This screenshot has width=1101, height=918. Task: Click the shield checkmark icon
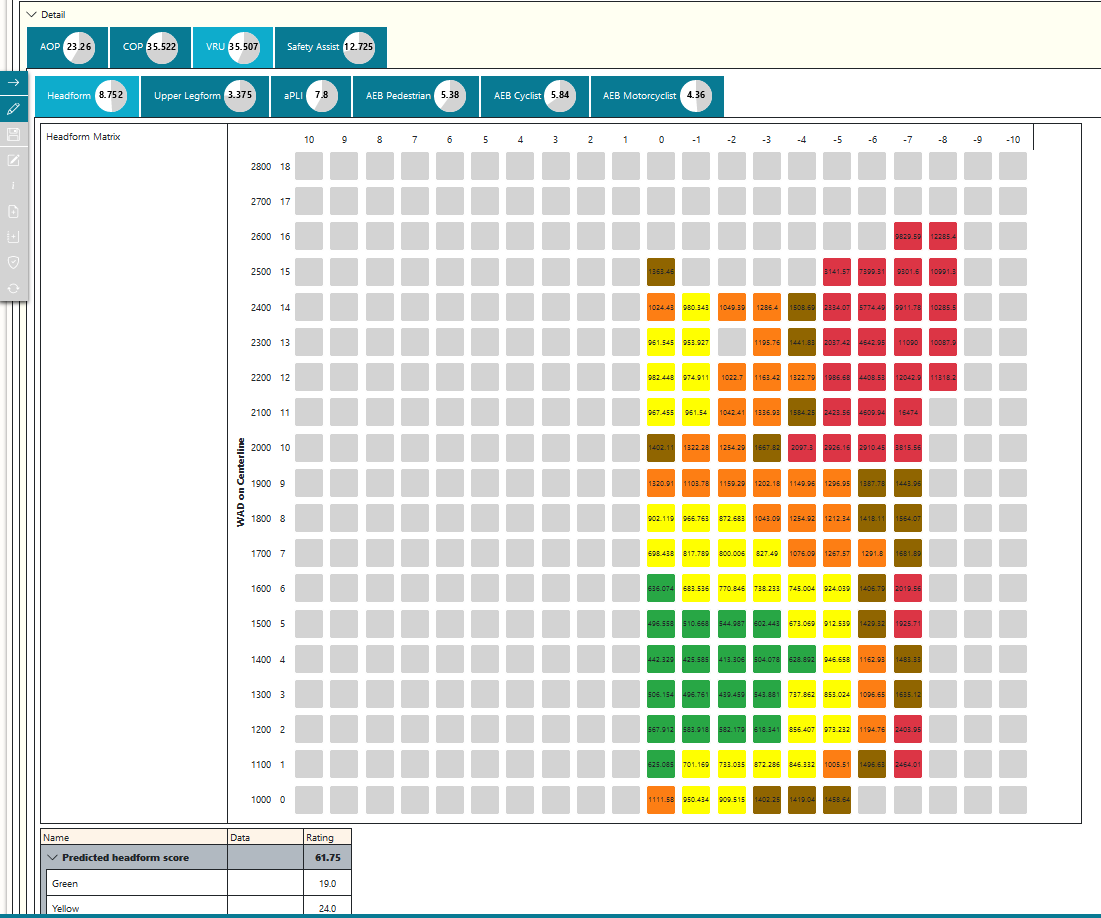pyautogui.click(x=13, y=262)
